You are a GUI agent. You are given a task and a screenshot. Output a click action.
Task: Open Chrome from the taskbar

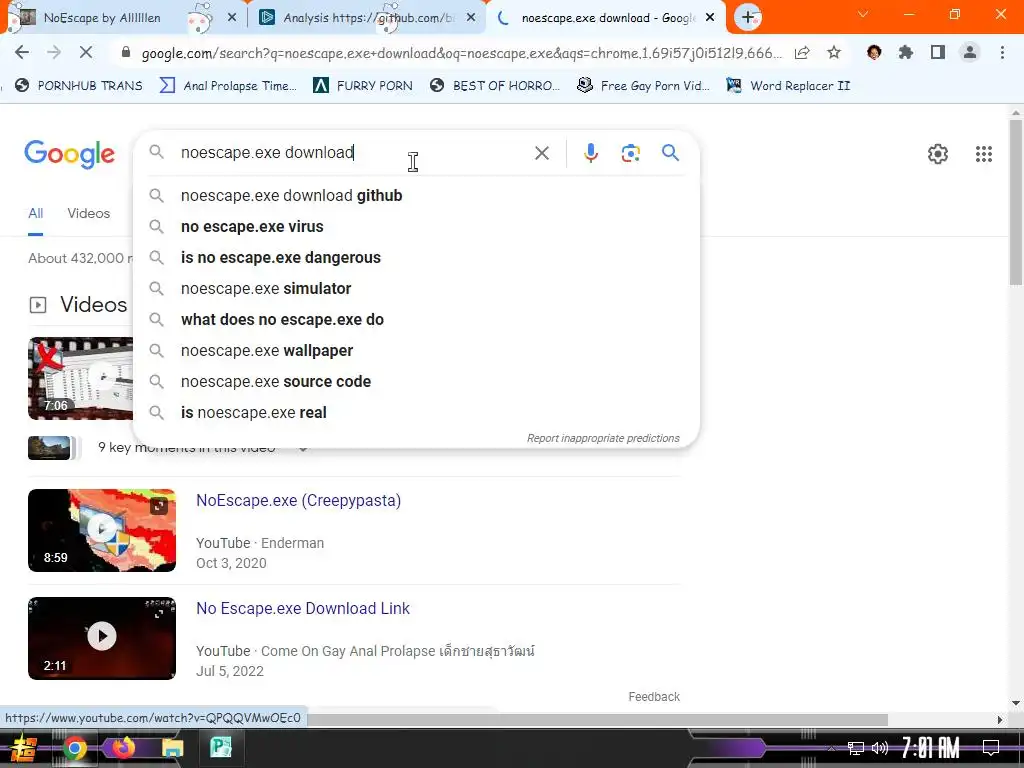click(x=74, y=748)
